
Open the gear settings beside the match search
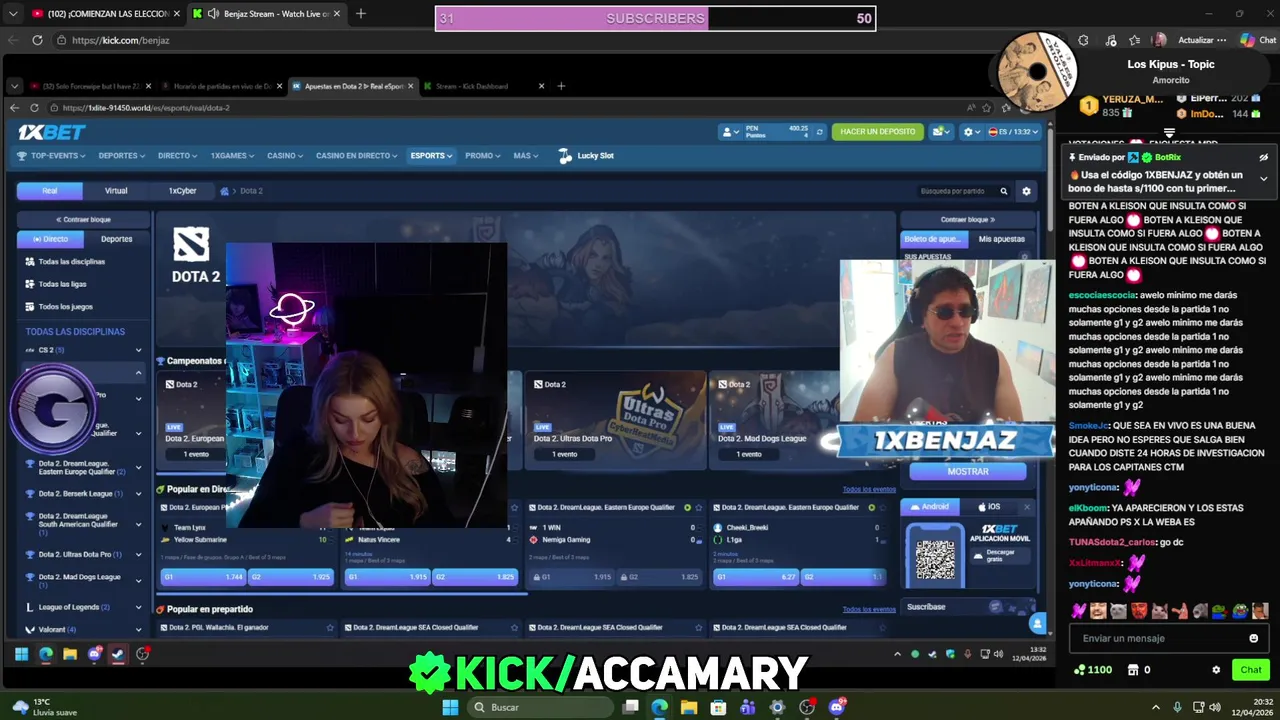coord(1026,191)
